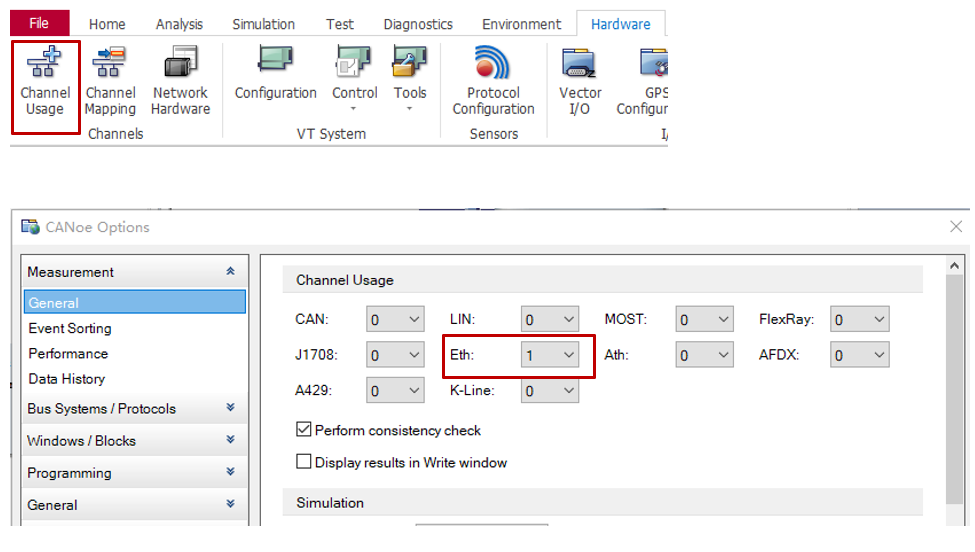Click the CANoe Options title icon

click(x=30, y=227)
